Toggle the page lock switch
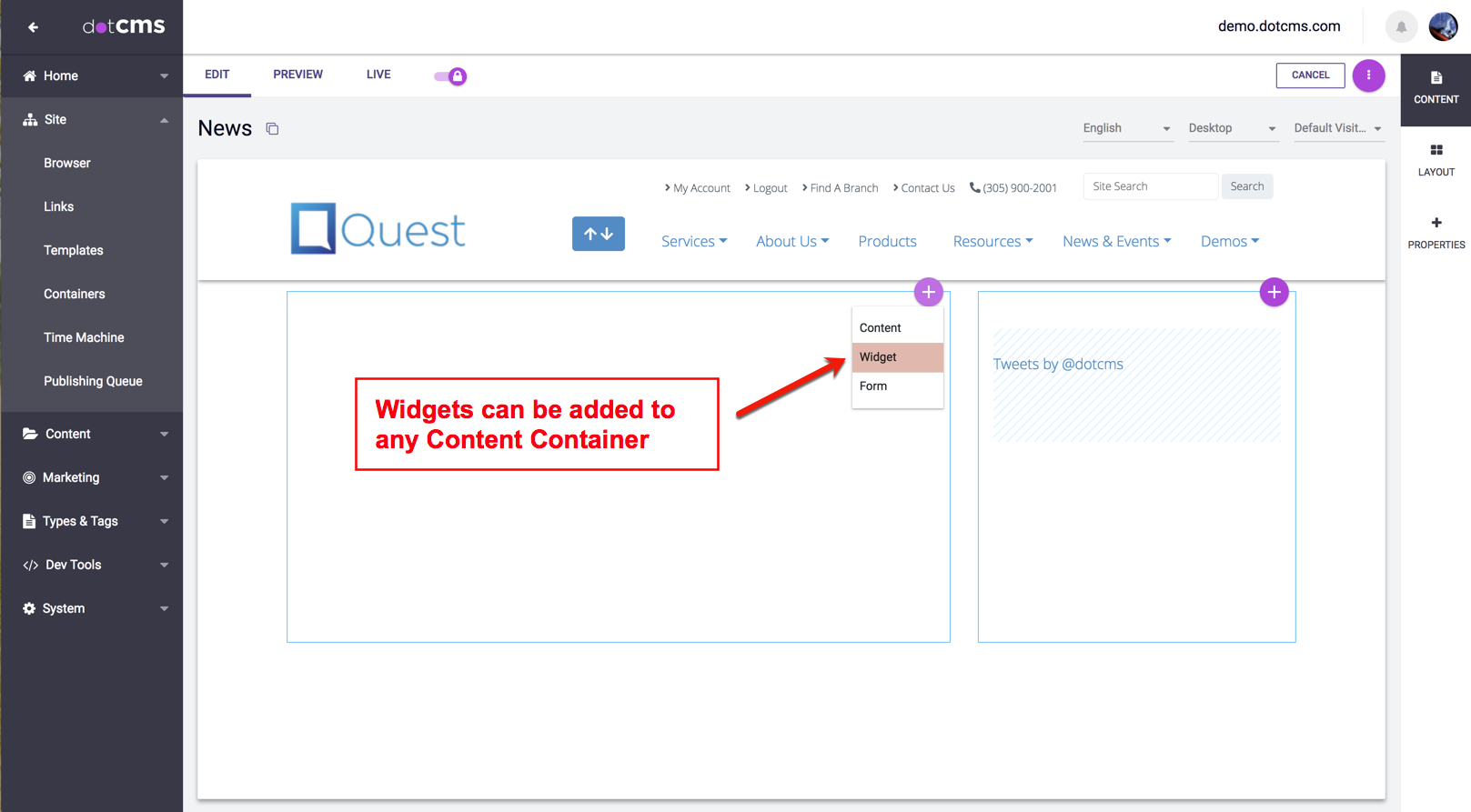This screenshot has height=812, width=1471. point(450,76)
